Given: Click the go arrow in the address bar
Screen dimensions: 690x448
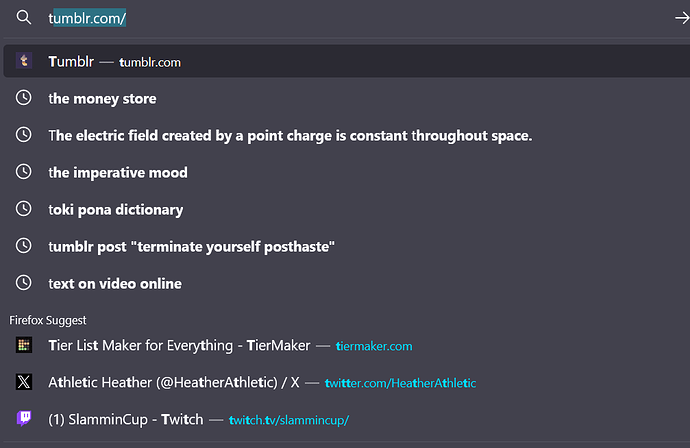Looking at the screenshot, I should 682,18.
